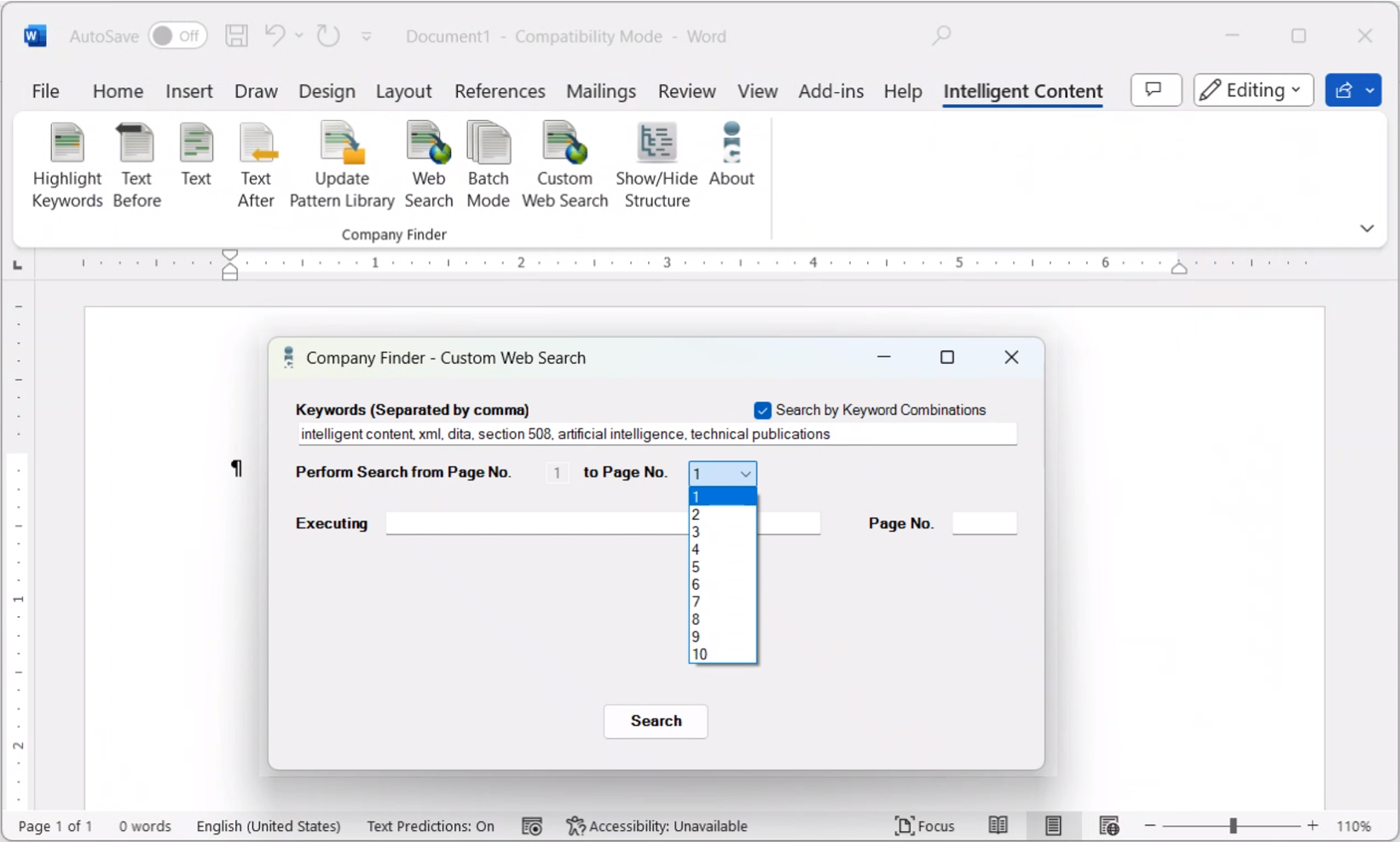Switch to the Insert tab
The image size is (1400, 842).
pyautogui.click(x=189, y=91)
